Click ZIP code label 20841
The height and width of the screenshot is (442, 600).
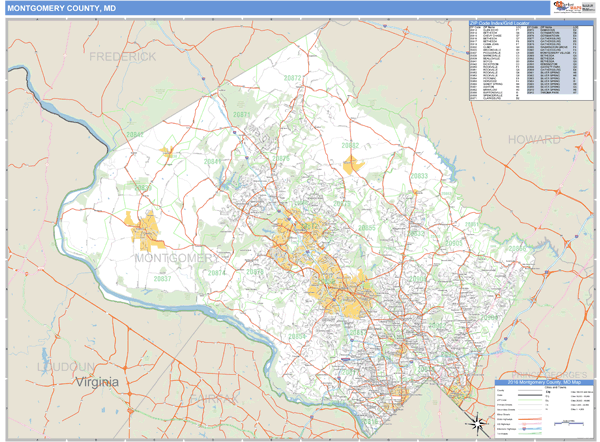pos(212,162)
